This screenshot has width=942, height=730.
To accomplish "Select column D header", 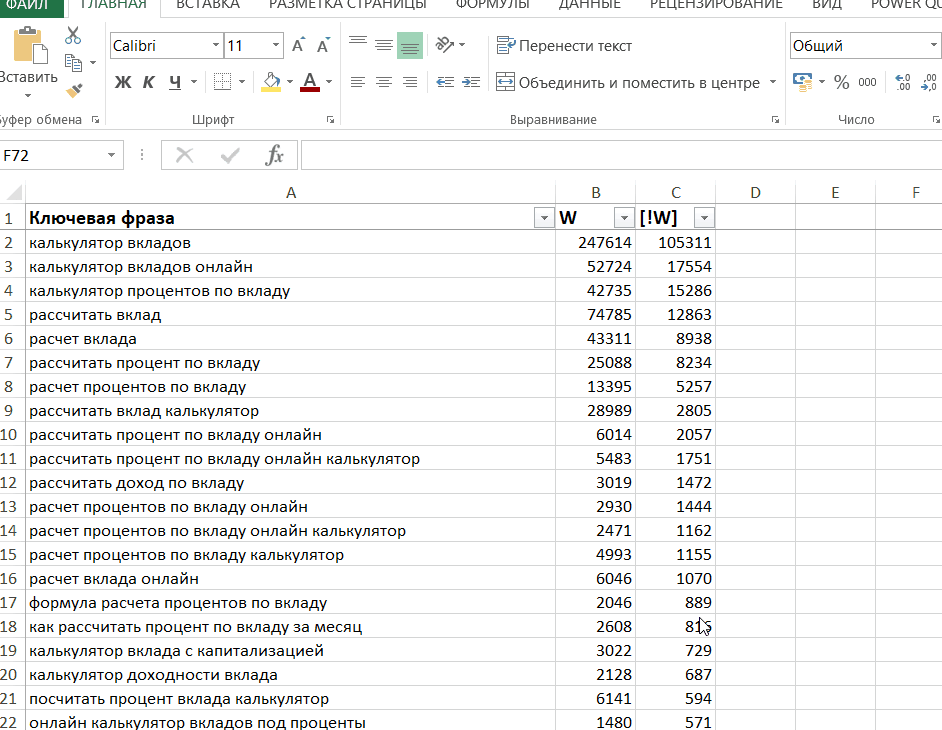I will click(755, 192).
